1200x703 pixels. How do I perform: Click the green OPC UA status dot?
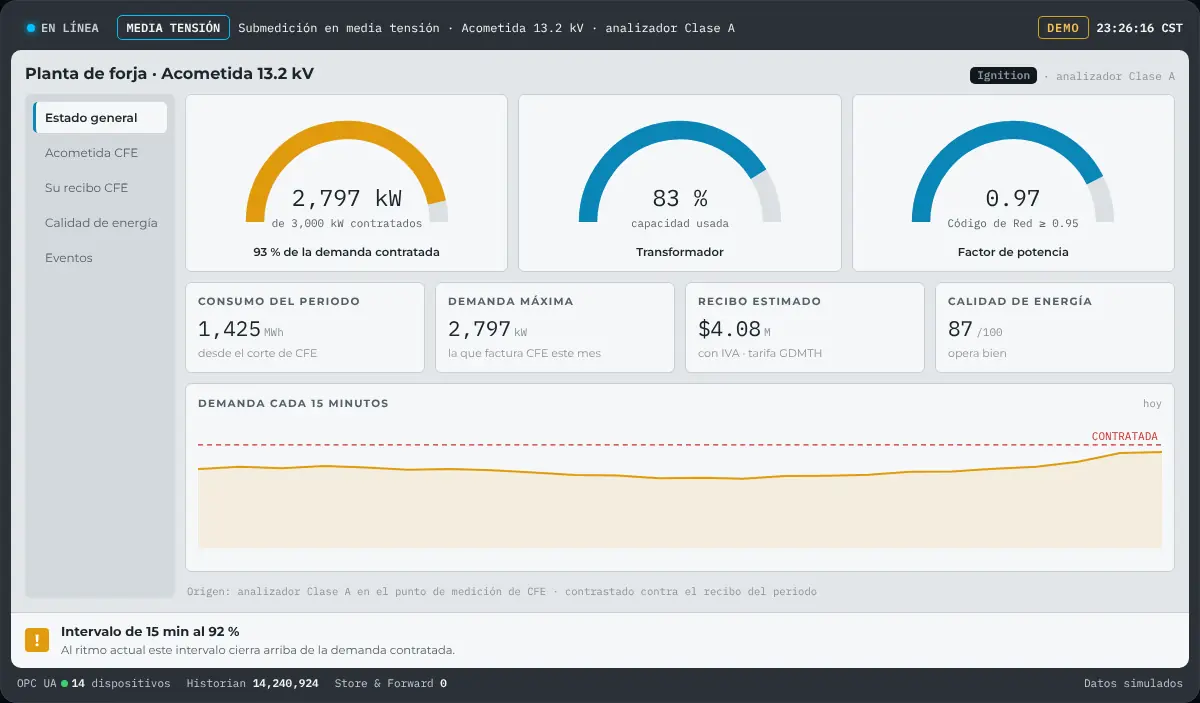point(64,684)
